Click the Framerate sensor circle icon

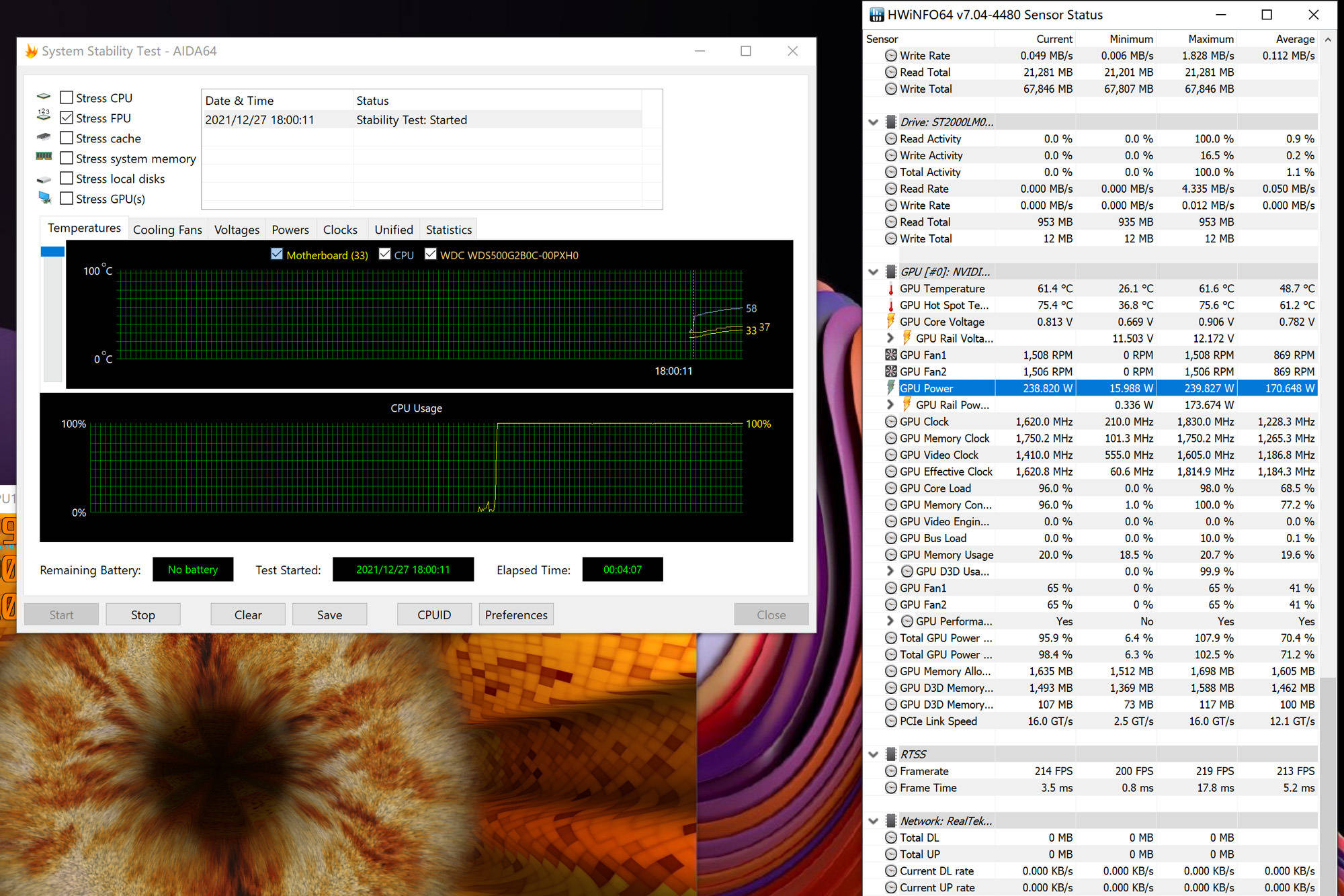[891, 771]
